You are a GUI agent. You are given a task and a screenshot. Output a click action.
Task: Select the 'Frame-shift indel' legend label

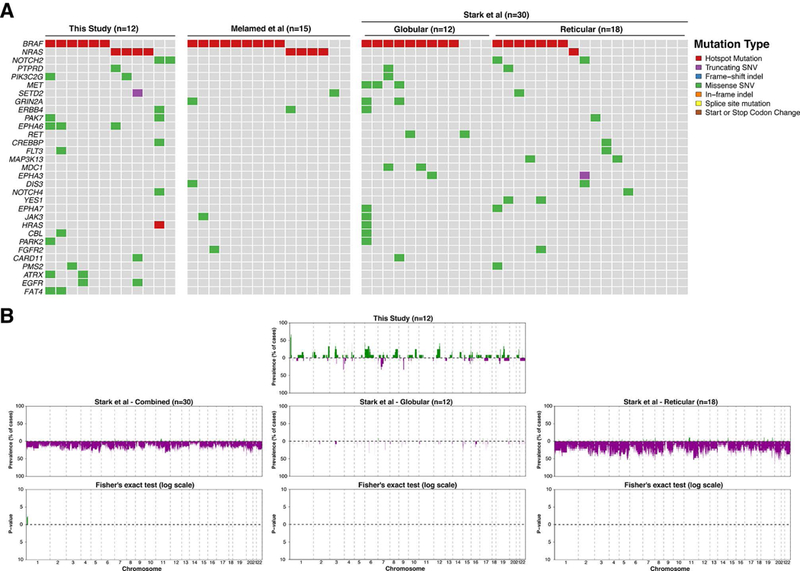(734, 77)
